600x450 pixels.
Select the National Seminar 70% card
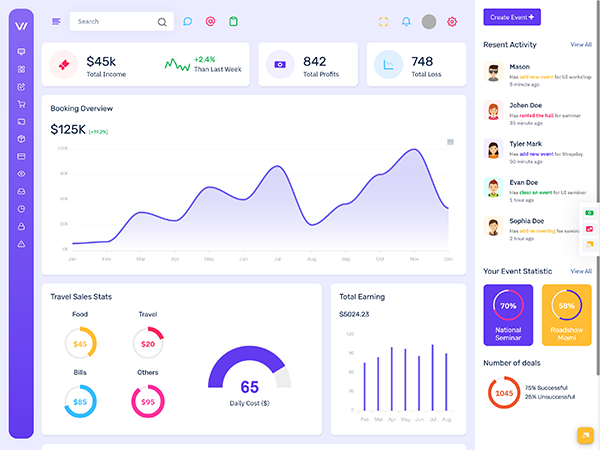pyautogui.click(x=508, y=315)
